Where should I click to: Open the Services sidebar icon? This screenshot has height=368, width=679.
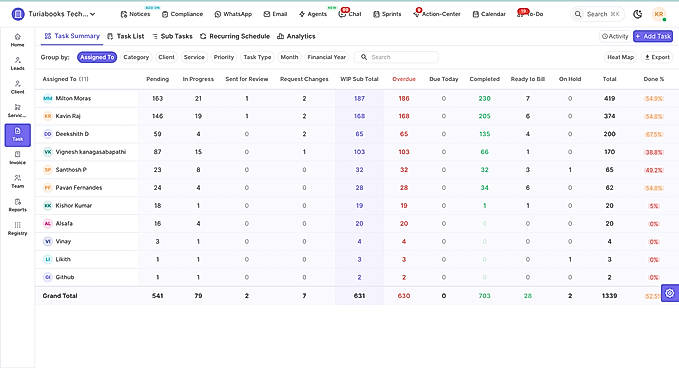[x=17, y=111]
